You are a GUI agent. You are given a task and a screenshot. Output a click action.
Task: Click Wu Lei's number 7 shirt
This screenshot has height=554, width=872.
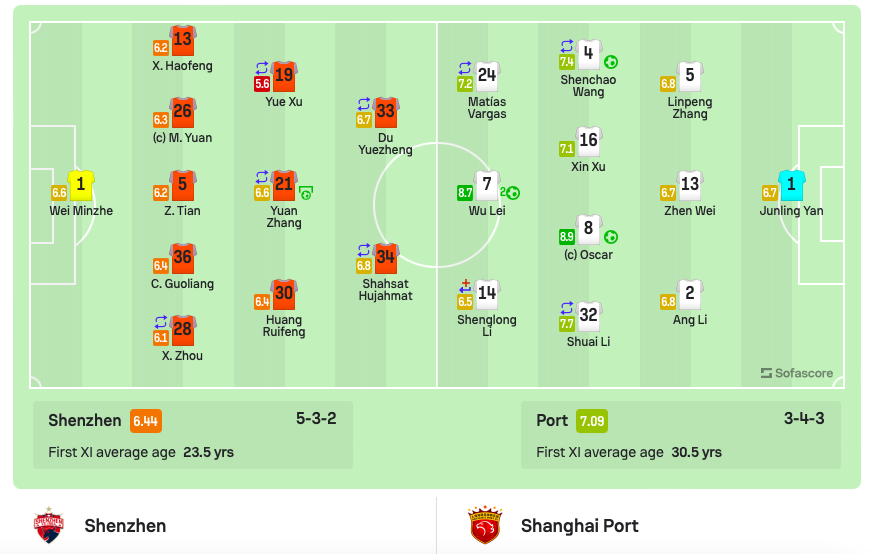point(487,185)
